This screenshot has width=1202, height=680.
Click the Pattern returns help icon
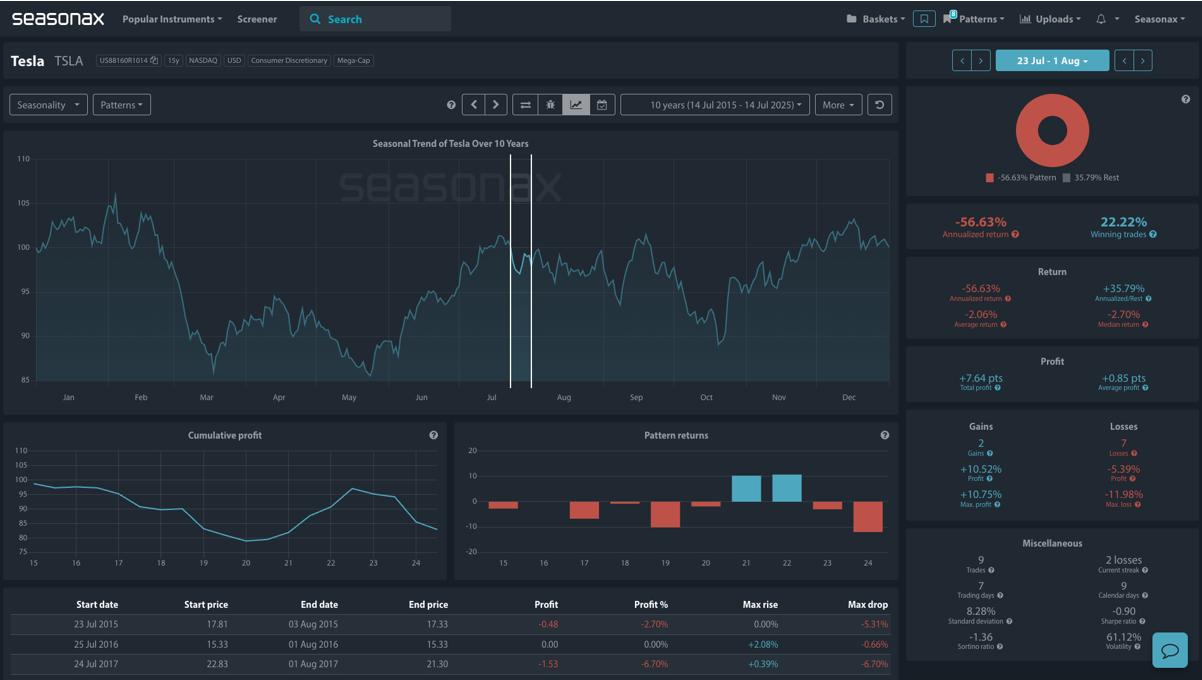click(x=885, y=436)
